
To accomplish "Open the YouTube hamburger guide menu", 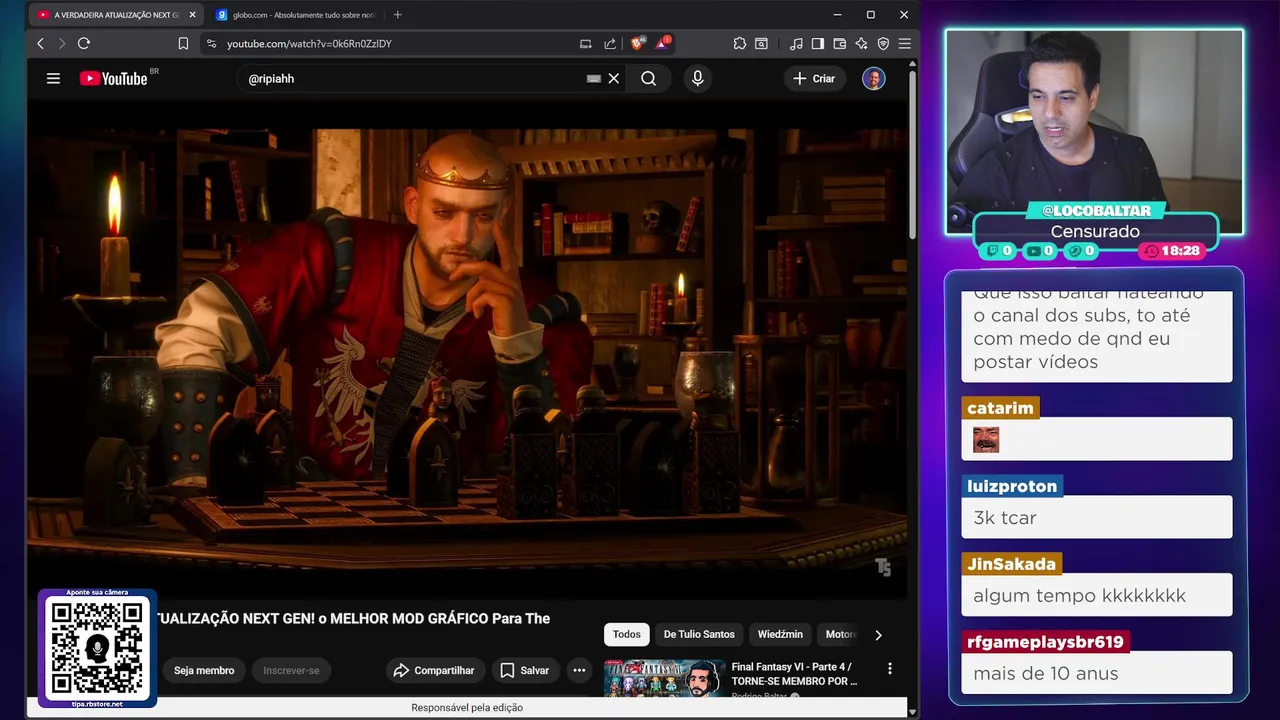I will [53, 78].
